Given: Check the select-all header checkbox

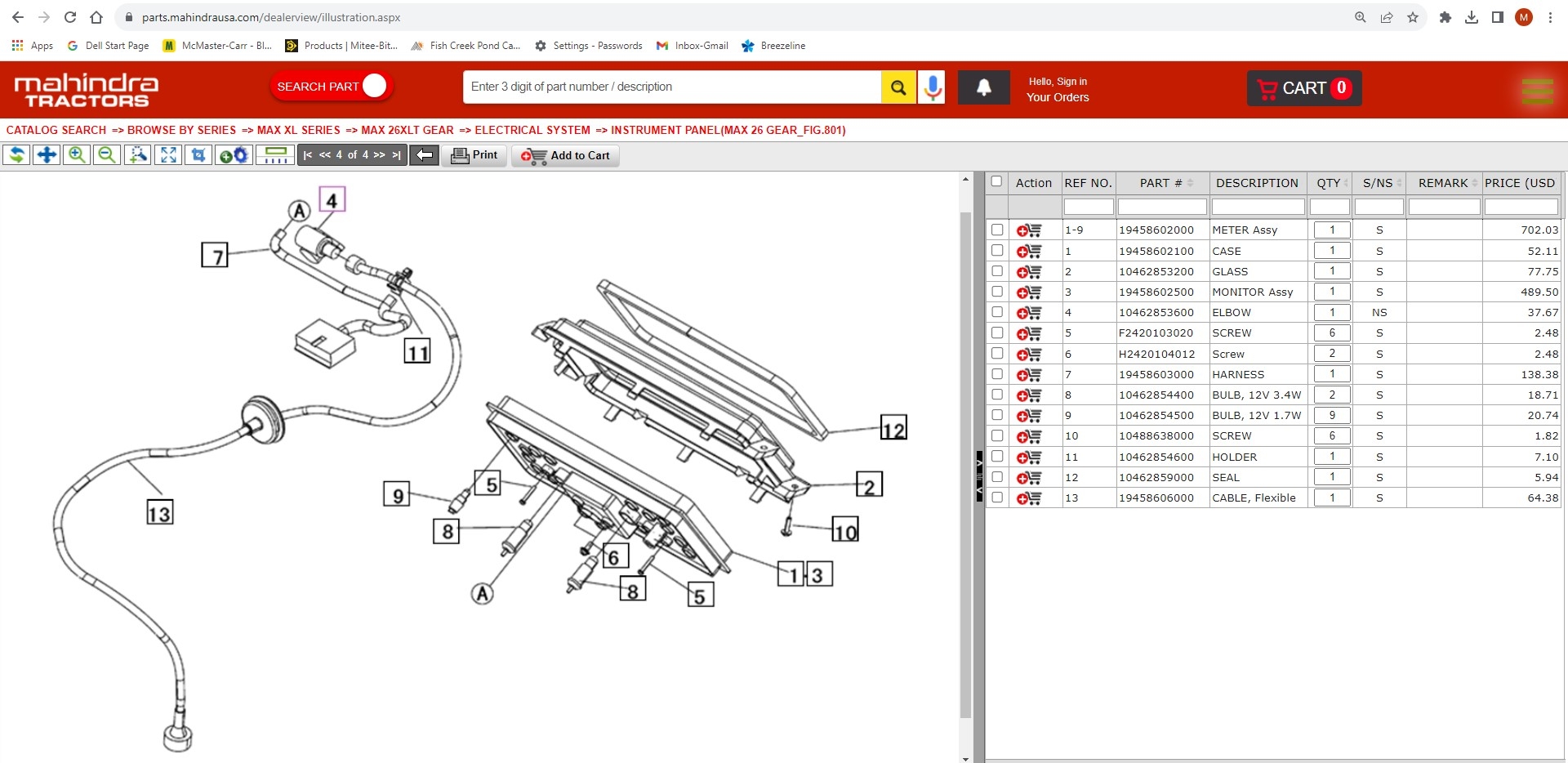Looking at the screenshot, I should pos(996,181).
